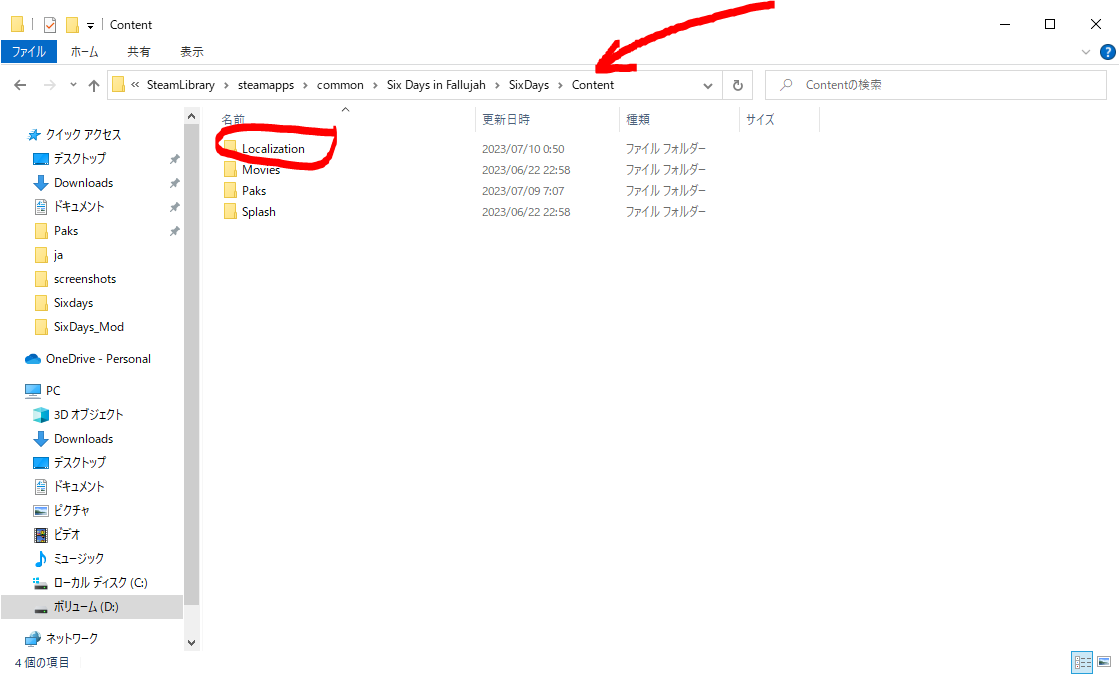Select ボリューム (D:) drive in sidebar

86,607
